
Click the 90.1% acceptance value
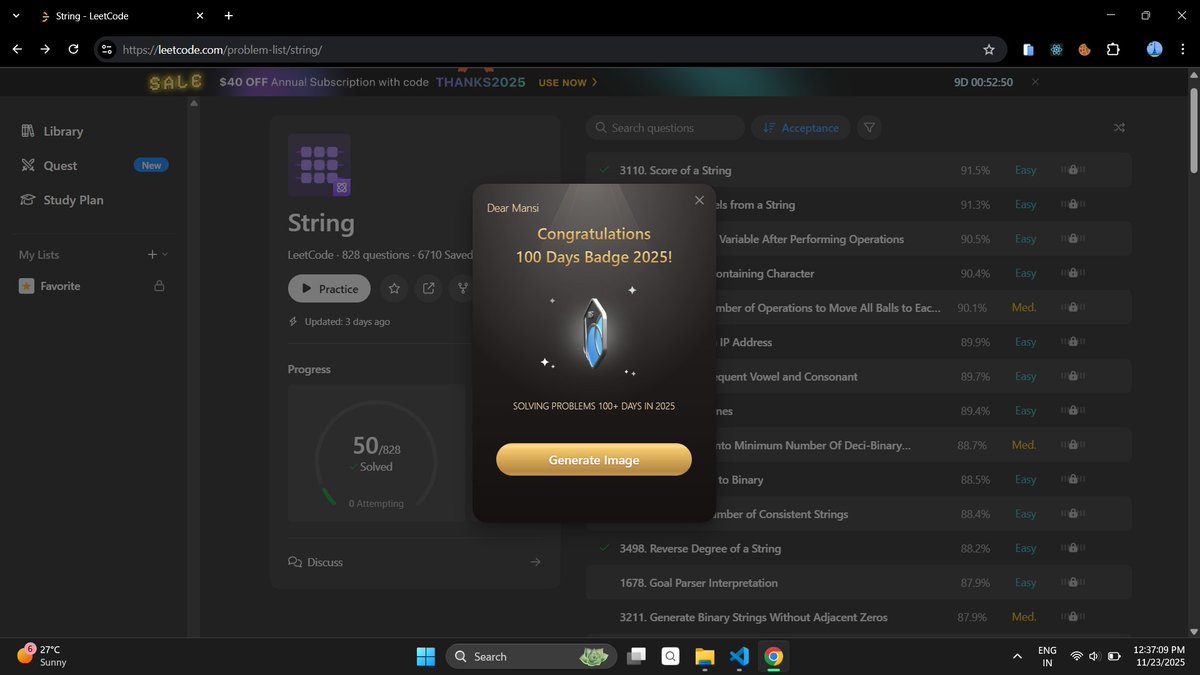(972, 308)
